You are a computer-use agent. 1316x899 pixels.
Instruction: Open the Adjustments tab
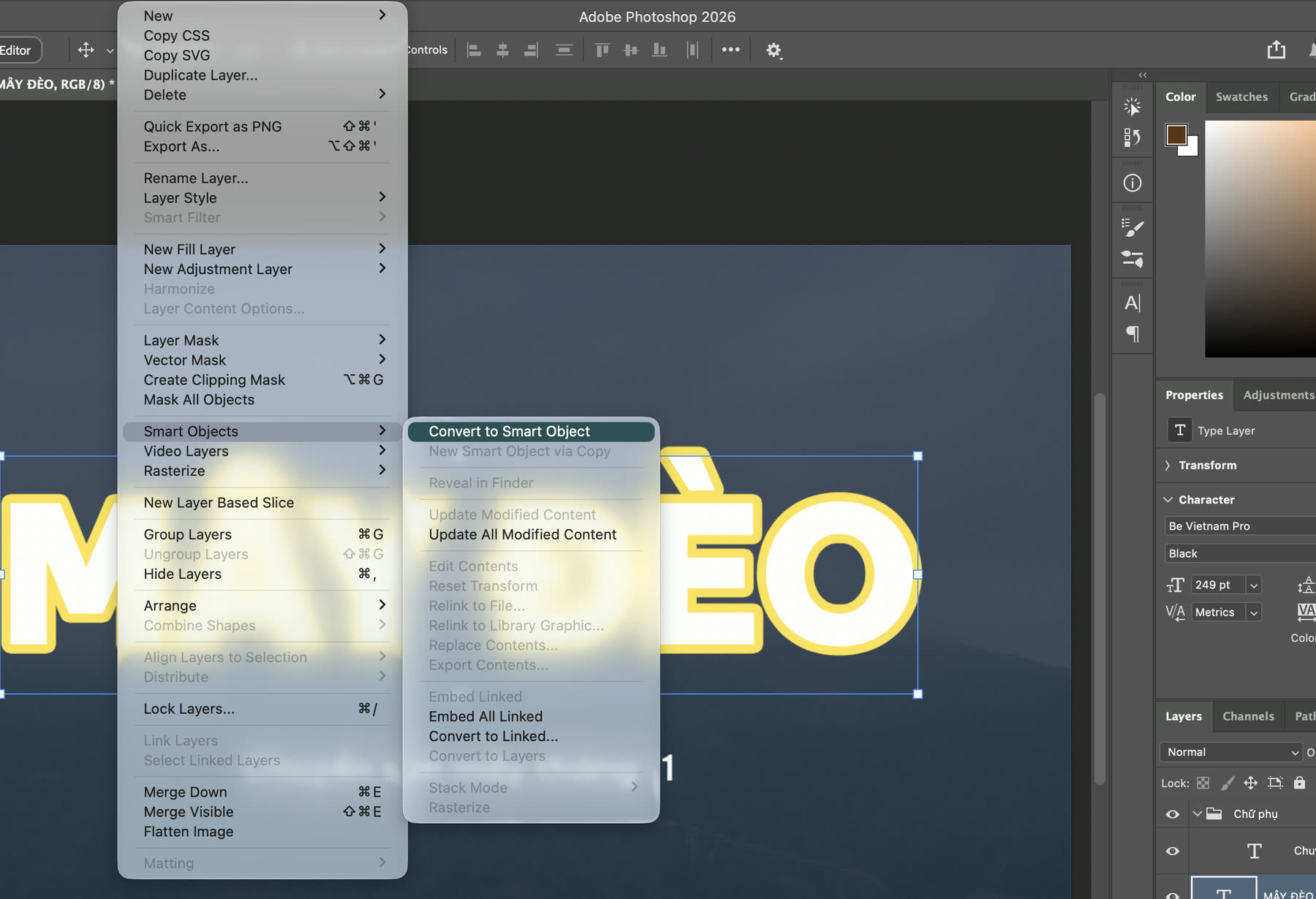pos(1278,395)
